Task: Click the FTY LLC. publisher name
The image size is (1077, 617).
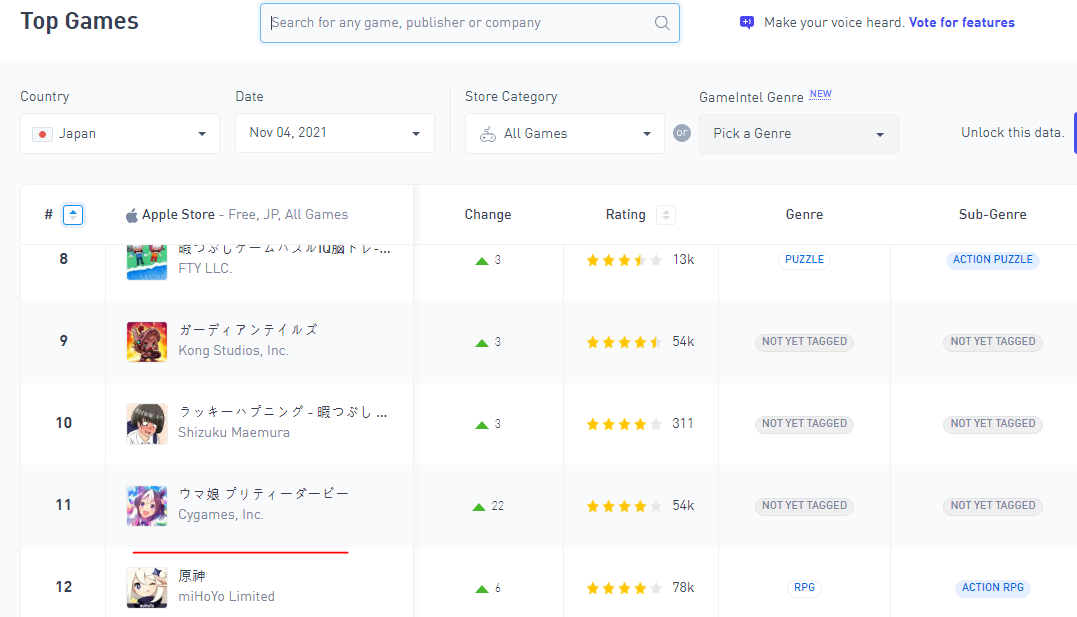Action: pyautogui.click(x=205, y=269)
